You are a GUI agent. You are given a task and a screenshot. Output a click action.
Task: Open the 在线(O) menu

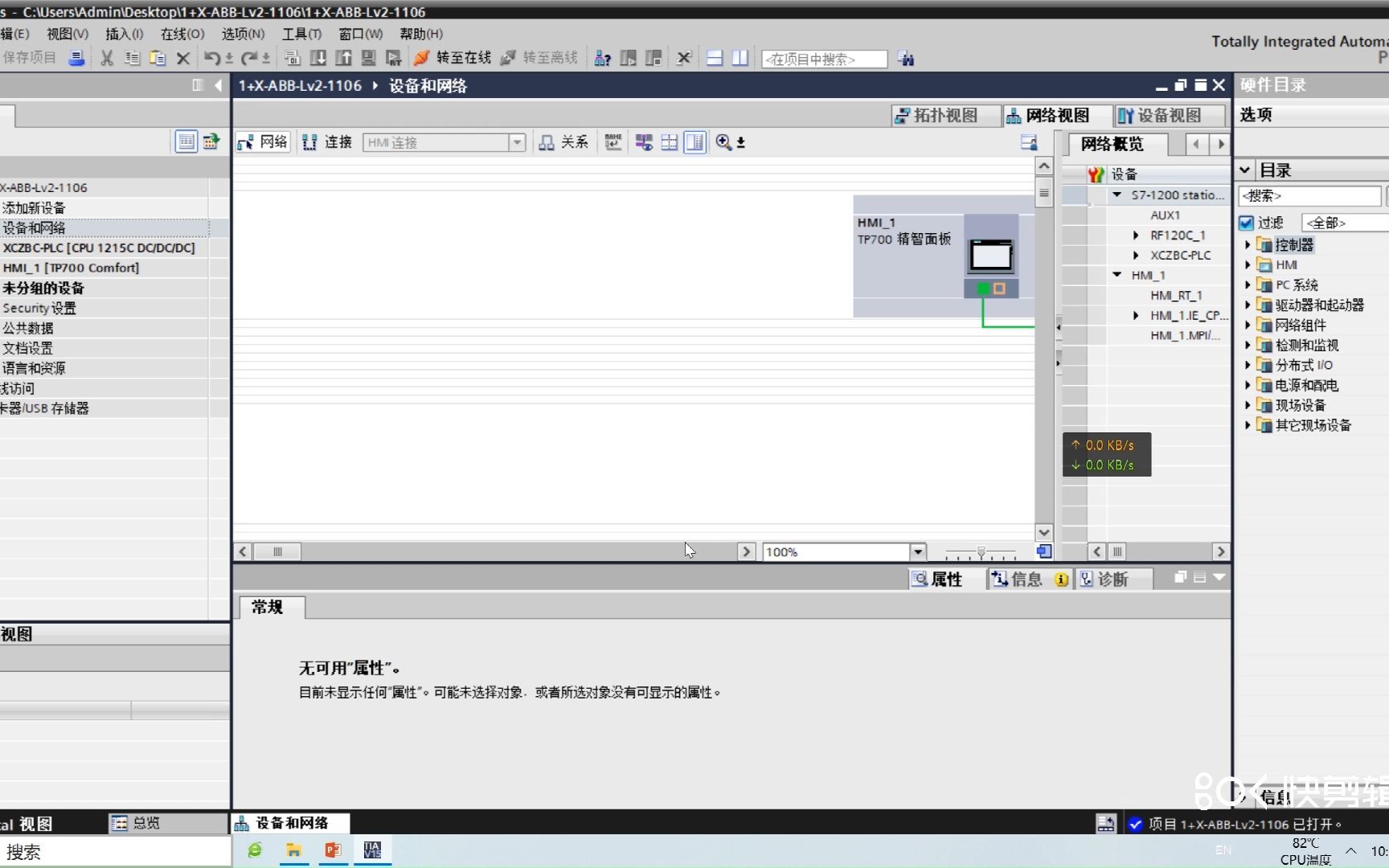[182, 34]
